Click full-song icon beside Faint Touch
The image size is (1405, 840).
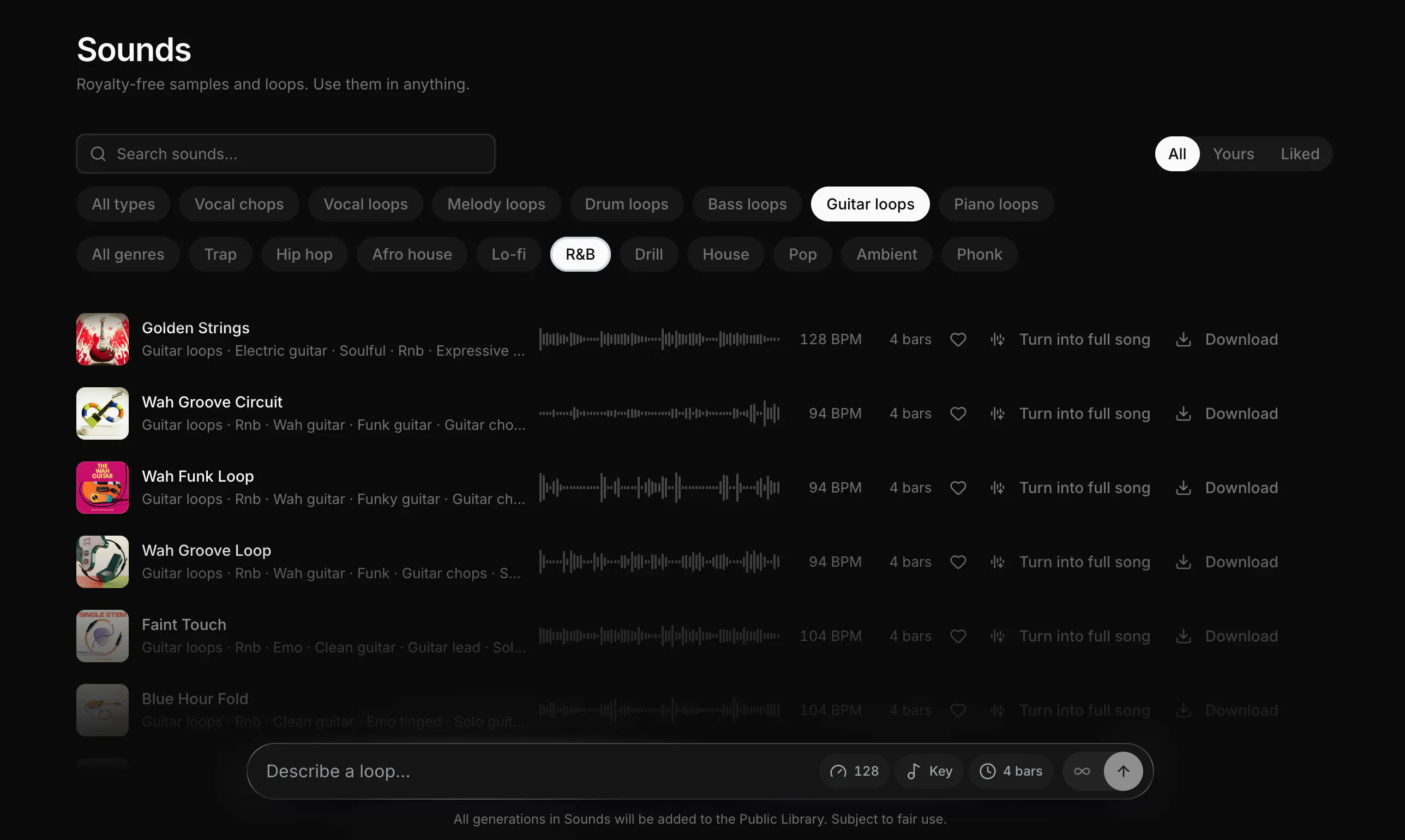[998, 636]
